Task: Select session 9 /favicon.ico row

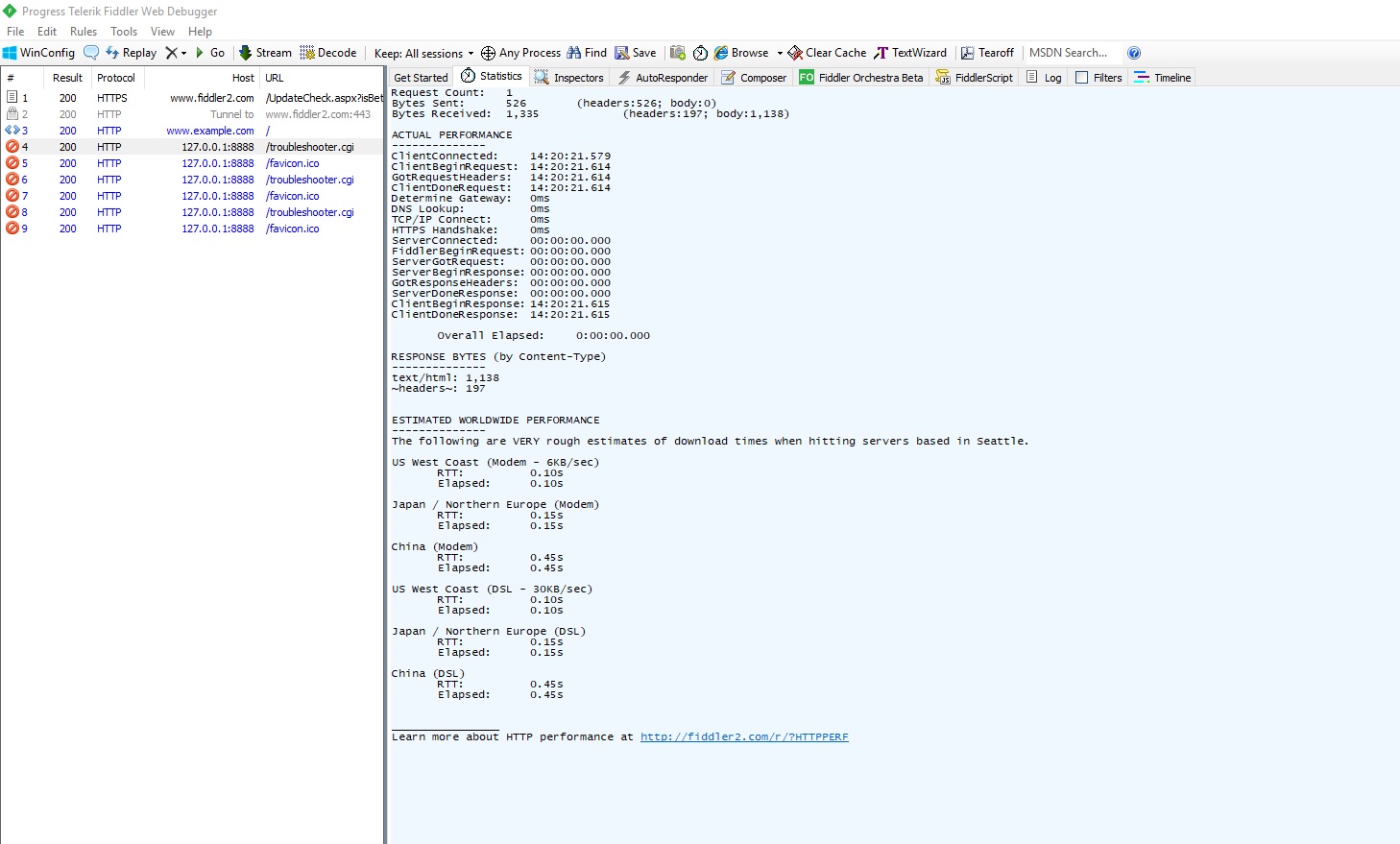Action: (x=192, y=229)
